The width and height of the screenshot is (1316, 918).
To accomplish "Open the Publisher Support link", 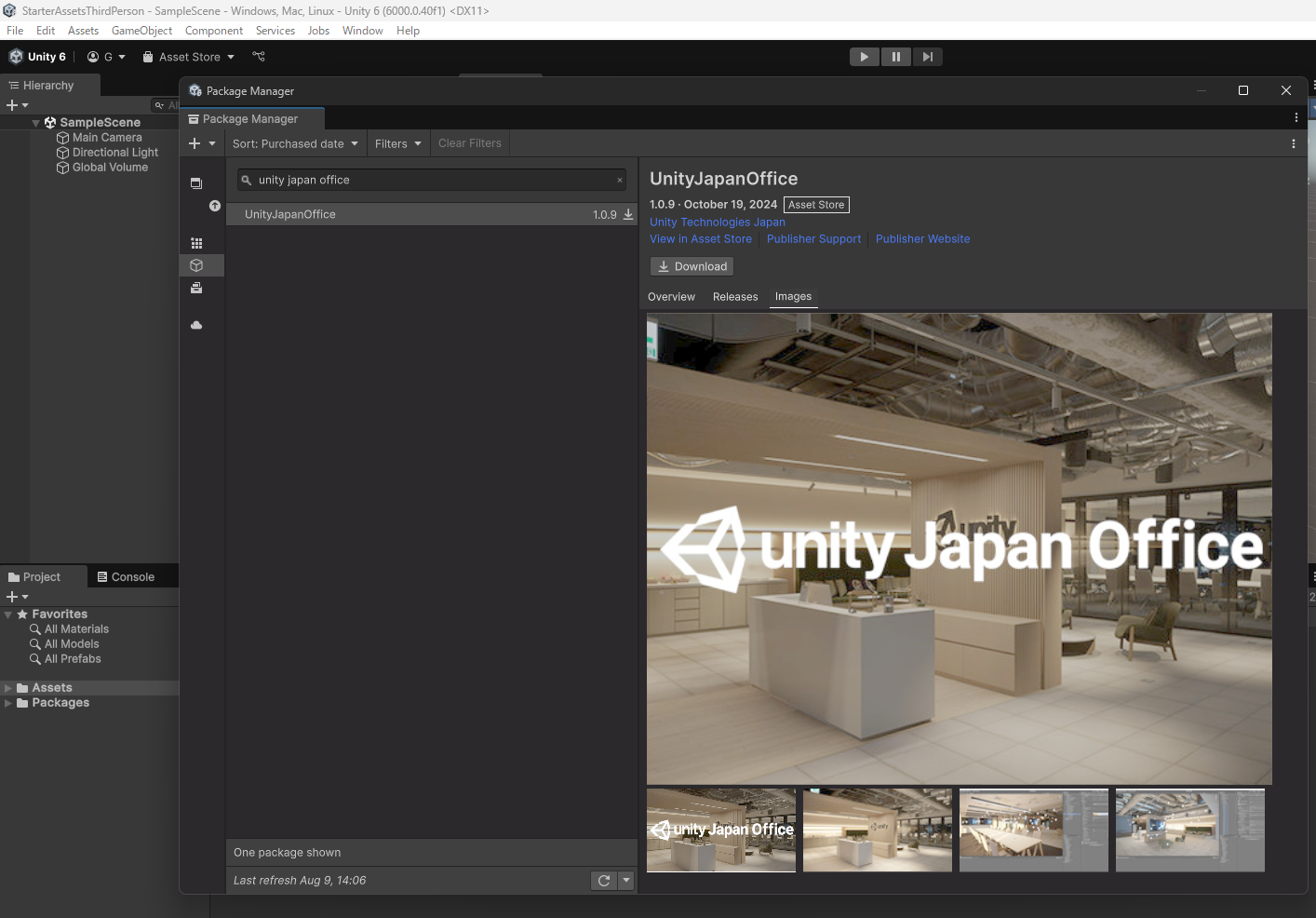I will click(x=814, y=239).
